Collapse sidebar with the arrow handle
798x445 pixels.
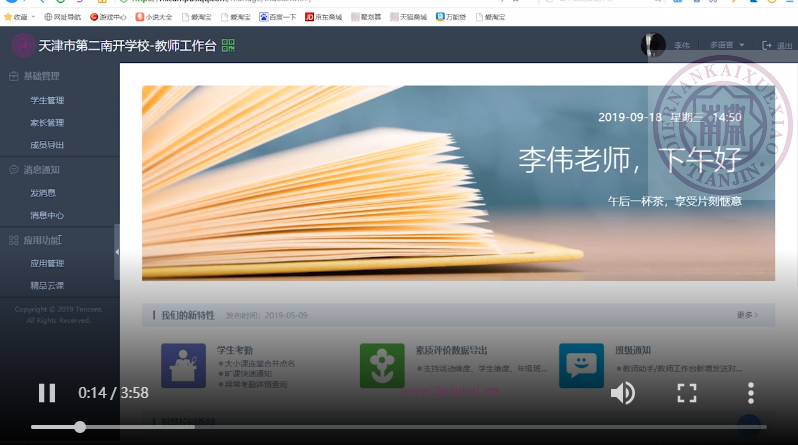coord(117,252)
